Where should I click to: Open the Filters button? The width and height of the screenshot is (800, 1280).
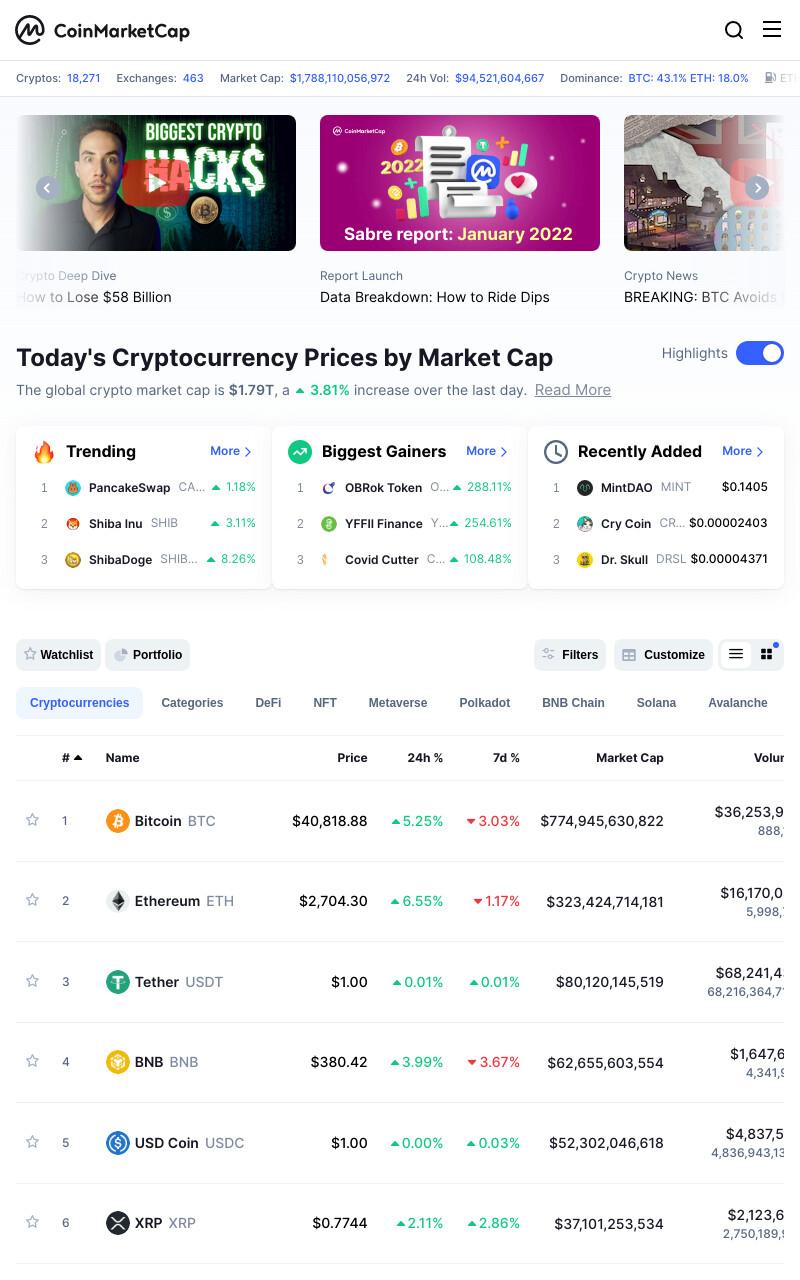(x=570, y=655)
